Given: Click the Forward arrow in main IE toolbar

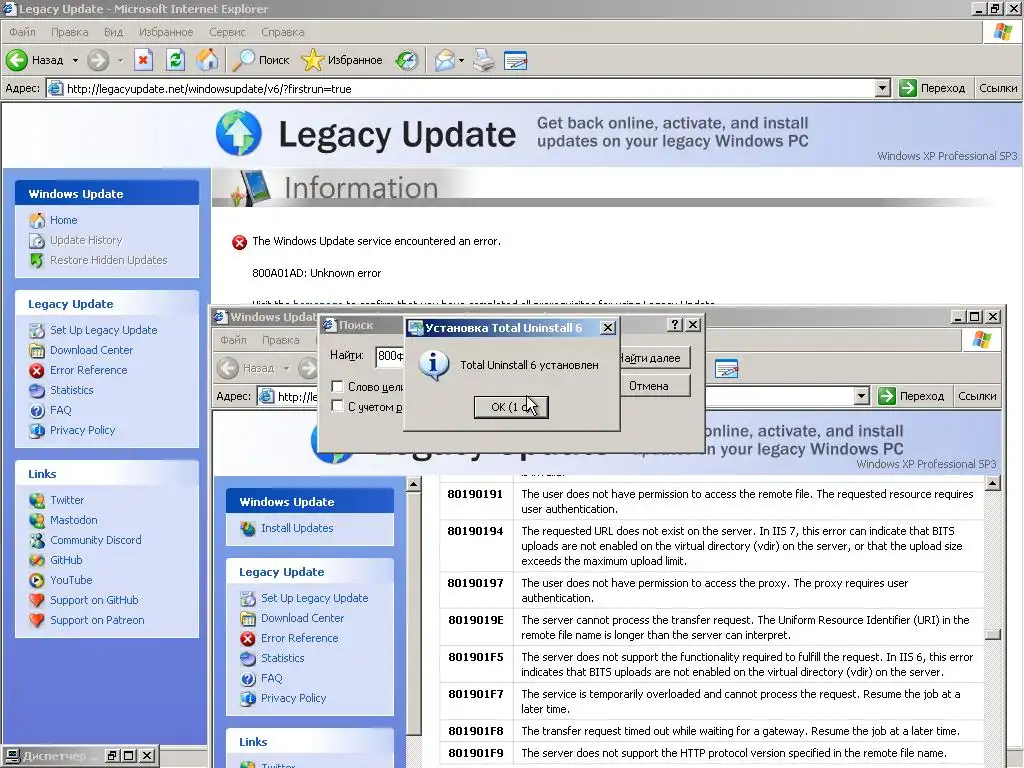Looking at the screenshot, I should point(98,60).
